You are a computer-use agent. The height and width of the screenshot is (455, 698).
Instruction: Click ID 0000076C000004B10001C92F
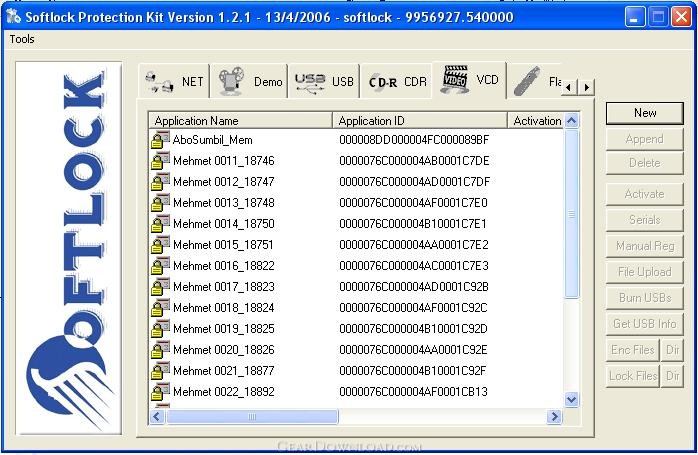click(x=413, y=371)
